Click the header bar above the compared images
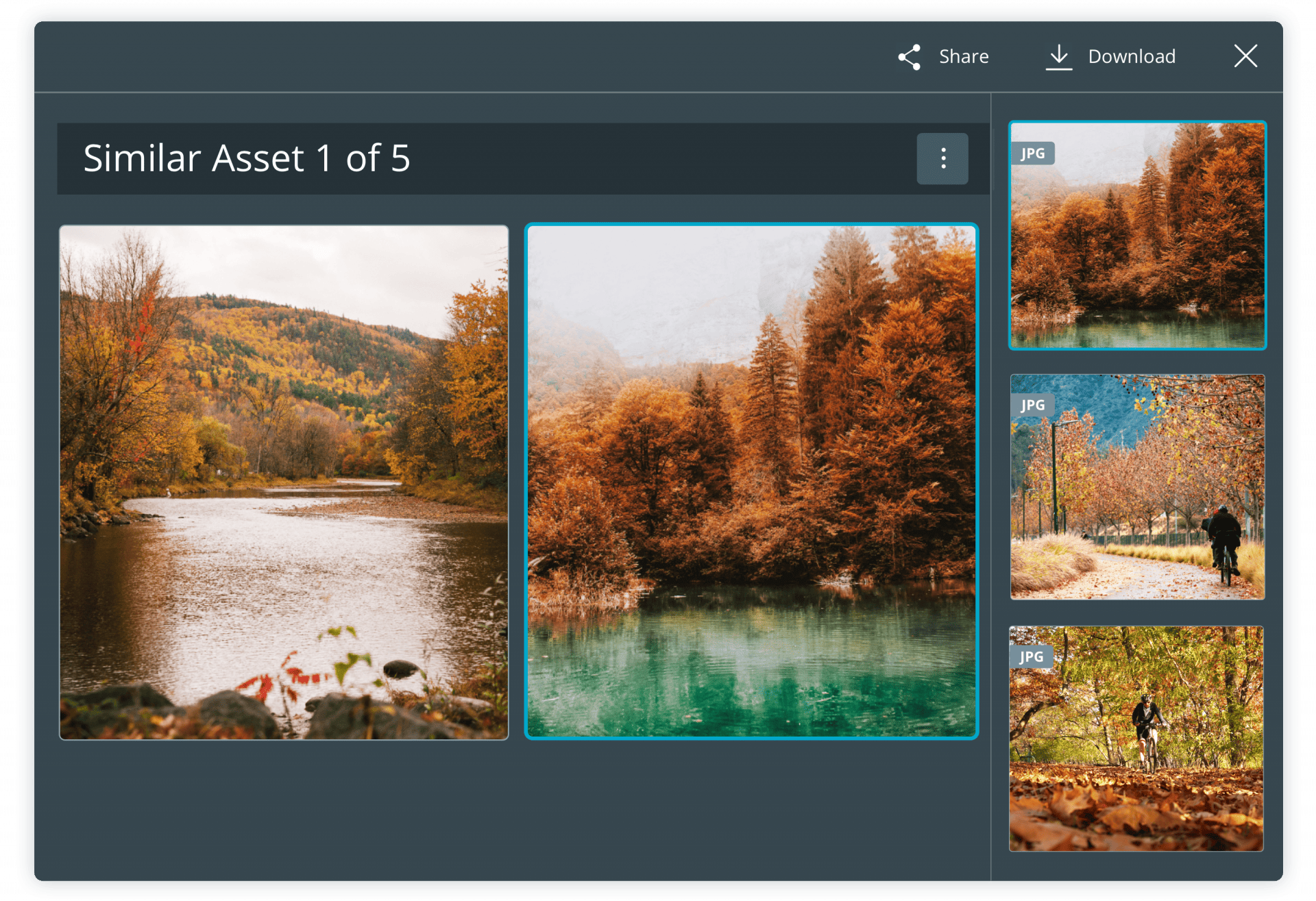Image resolution: width=1316 pixels, height=901 pixels. point(521,158)
